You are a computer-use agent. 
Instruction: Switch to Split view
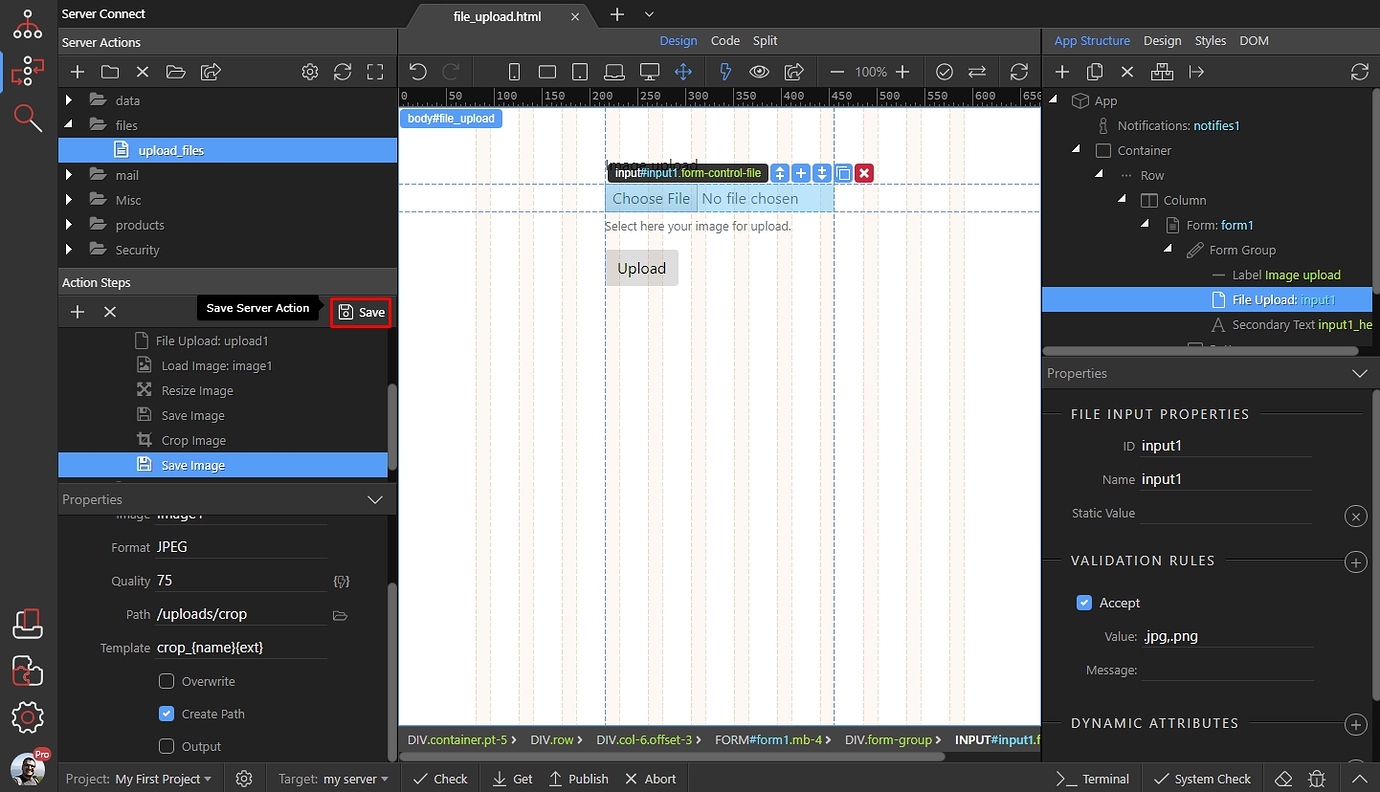tap(765, 41)
